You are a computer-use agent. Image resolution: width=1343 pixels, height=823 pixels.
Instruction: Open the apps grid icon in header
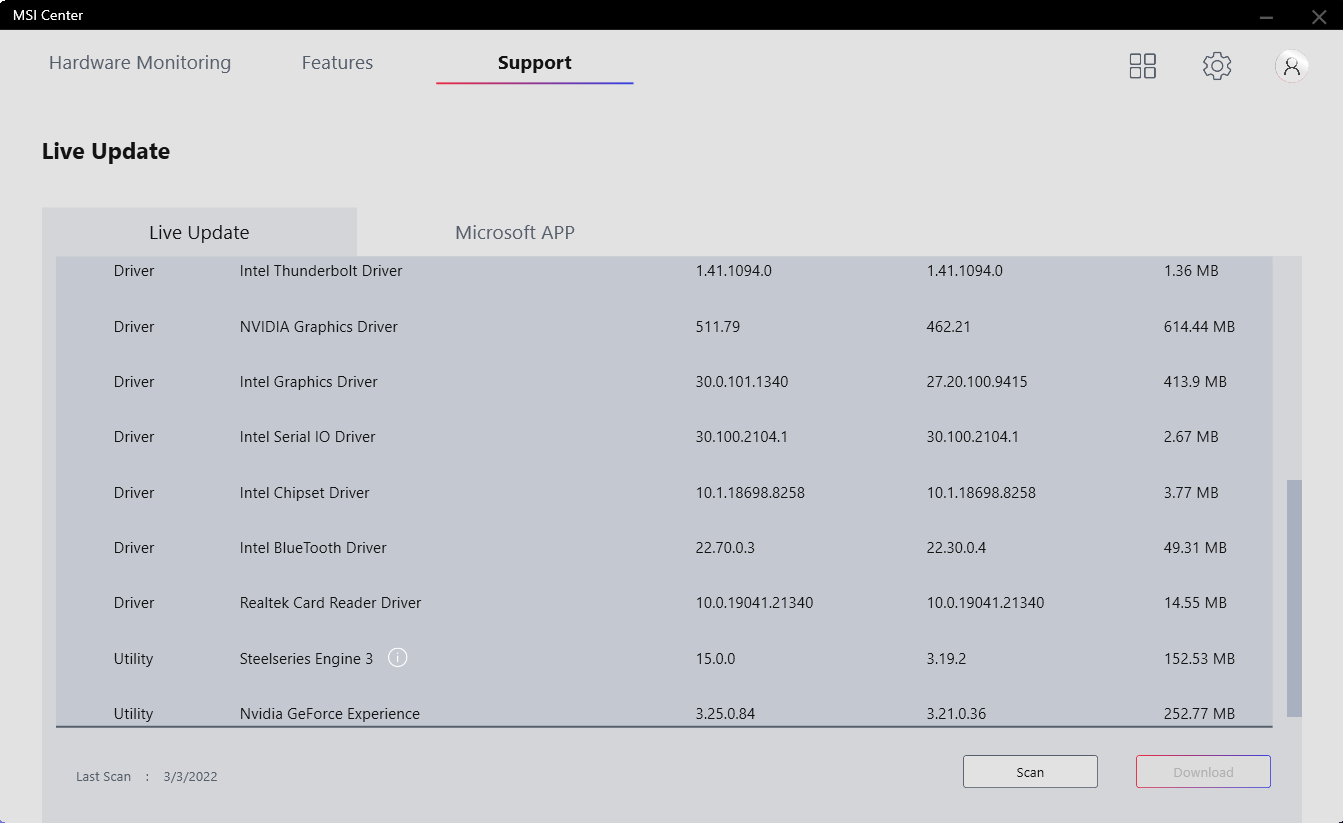1142,66
